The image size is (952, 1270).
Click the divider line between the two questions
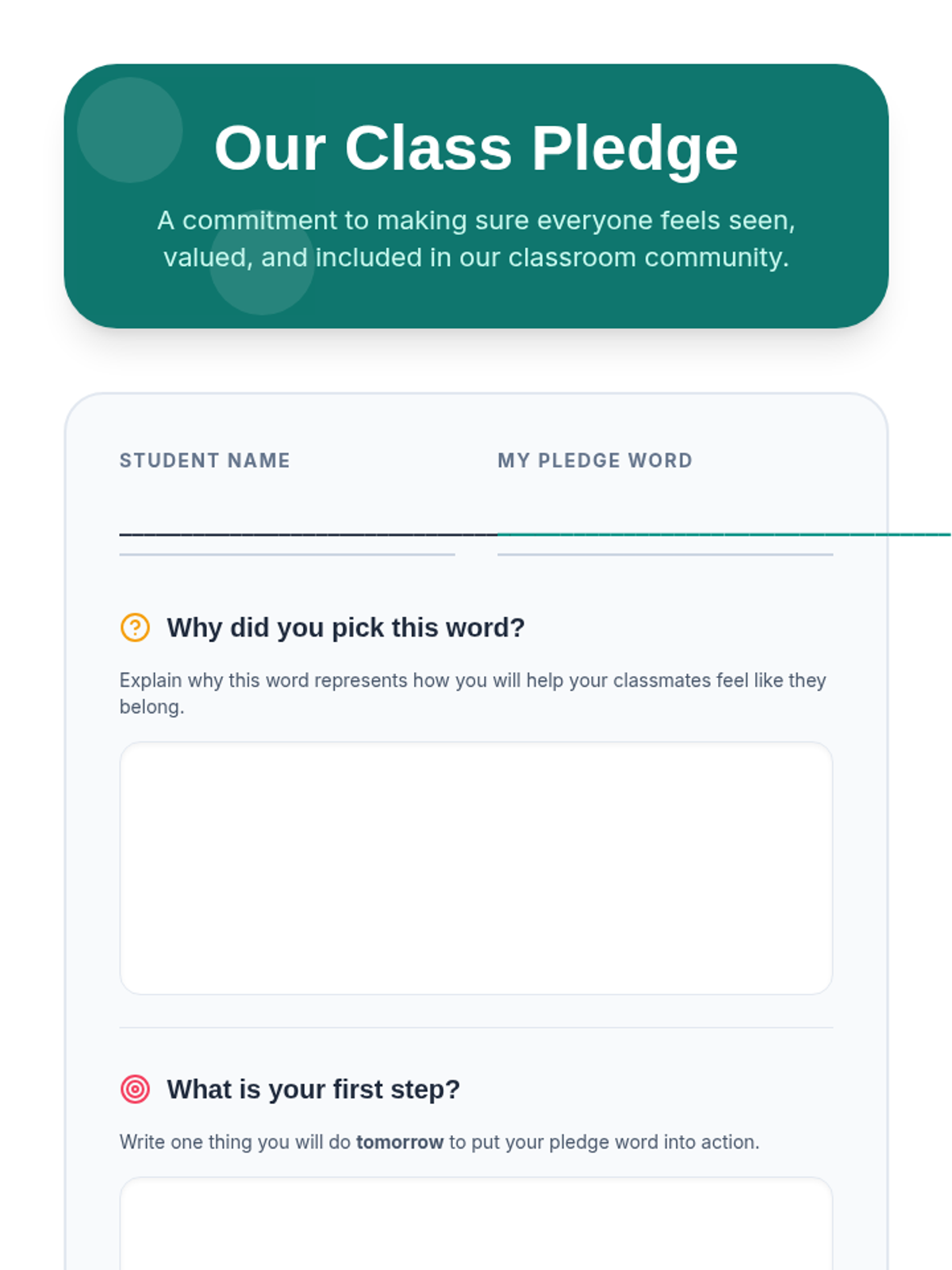tap(476, 1027)
